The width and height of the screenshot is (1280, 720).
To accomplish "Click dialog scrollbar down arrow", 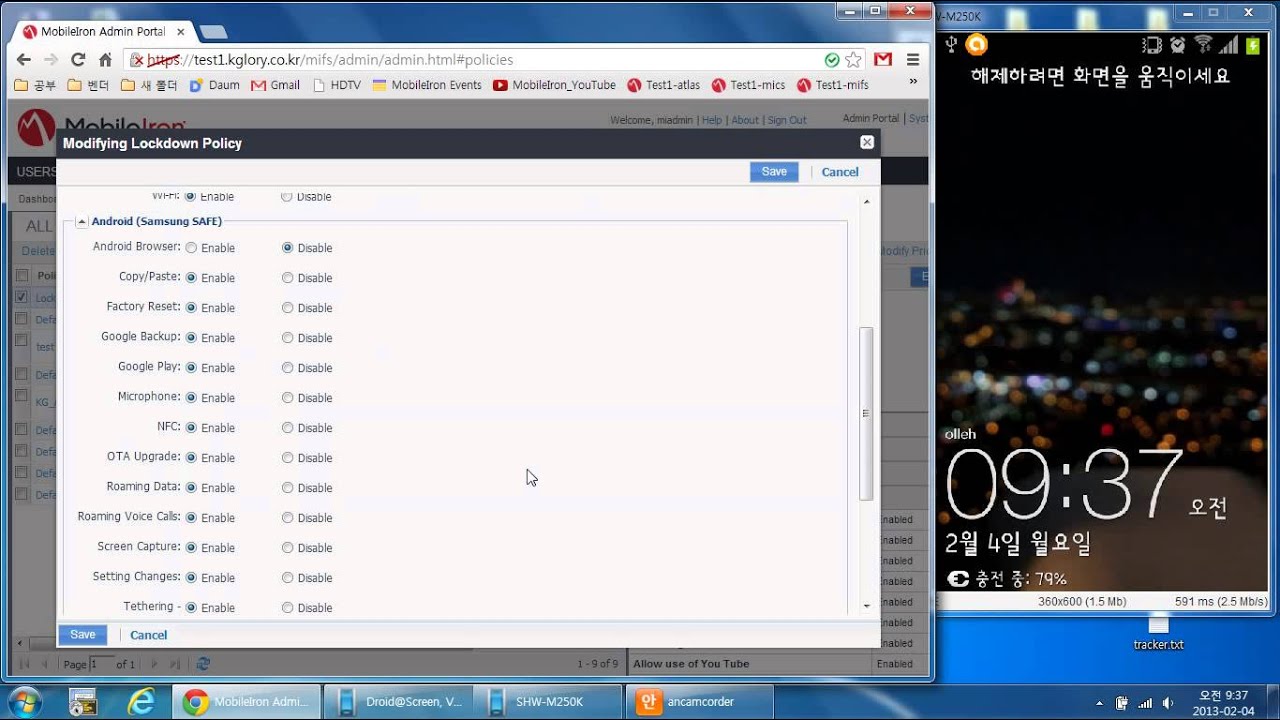I will point(866,605).
